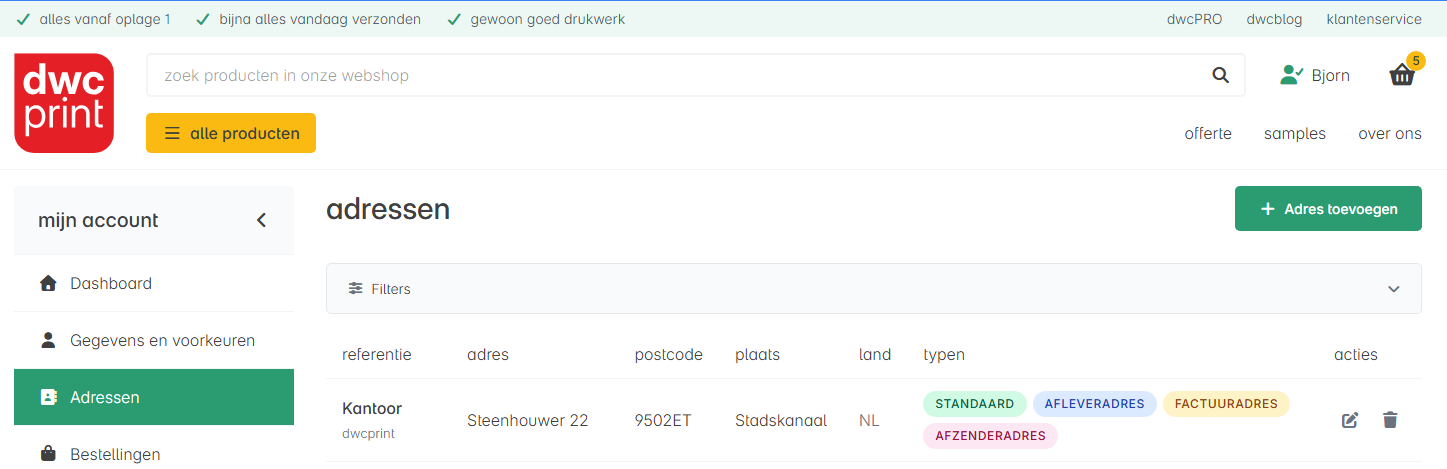The width and height of the screenshot is (1447, 469).
Task: Expand the Filters panel chevron
Action: click(x=1394, y=289)
